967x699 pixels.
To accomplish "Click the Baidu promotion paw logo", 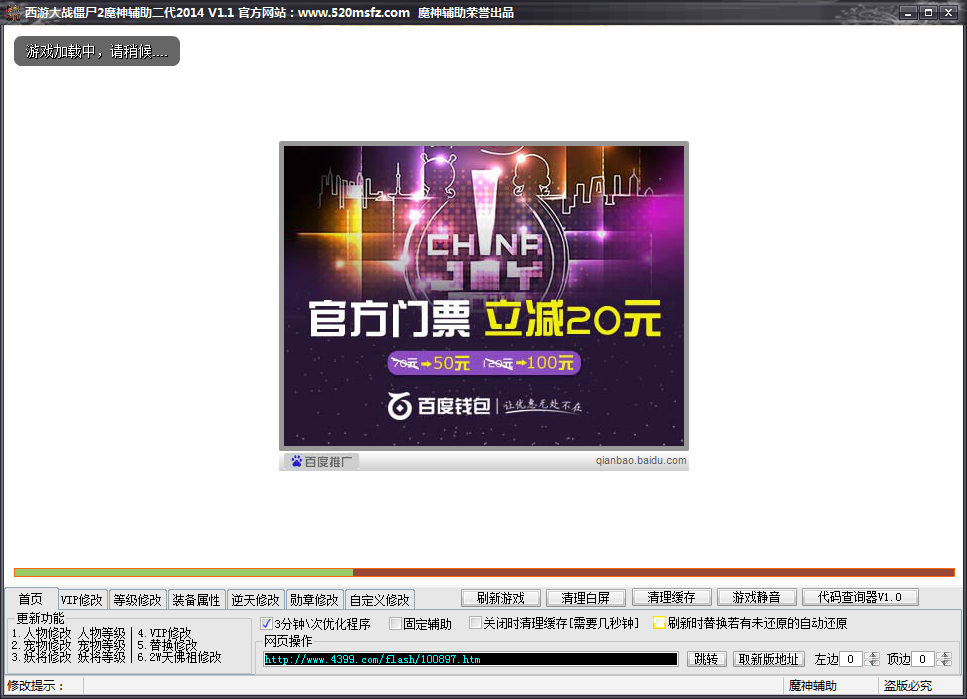I will pyautogui.click(x=297, y=461).
